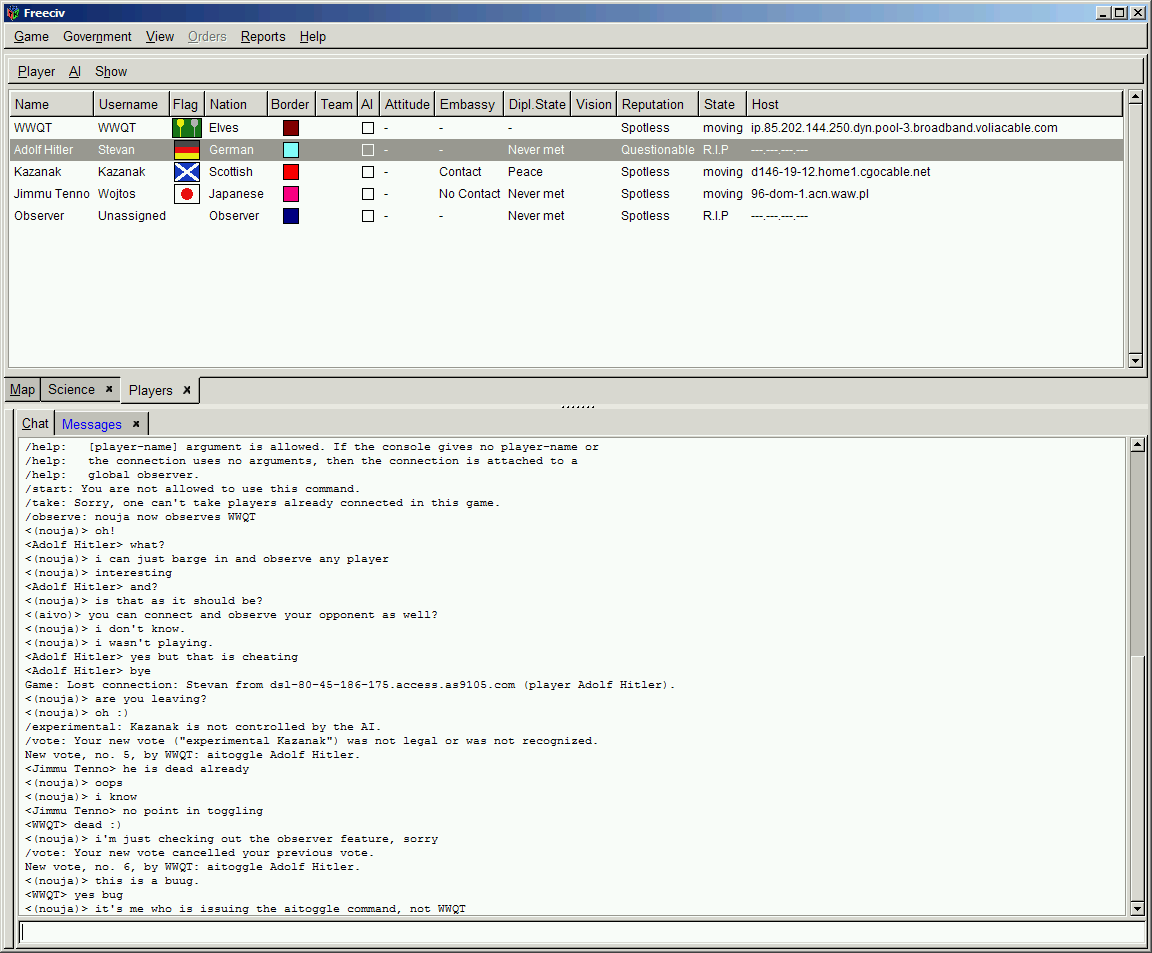Toggle AI checkbox for Adolf Hitler row
Image resolution: width=1152 pixels, height=953 pixels.
pos(368,150)
